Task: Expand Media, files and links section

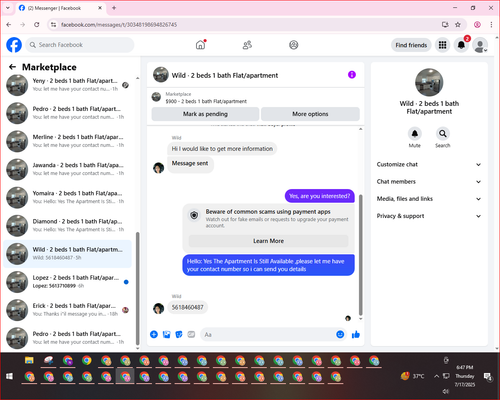Action: tap(429, 199)
